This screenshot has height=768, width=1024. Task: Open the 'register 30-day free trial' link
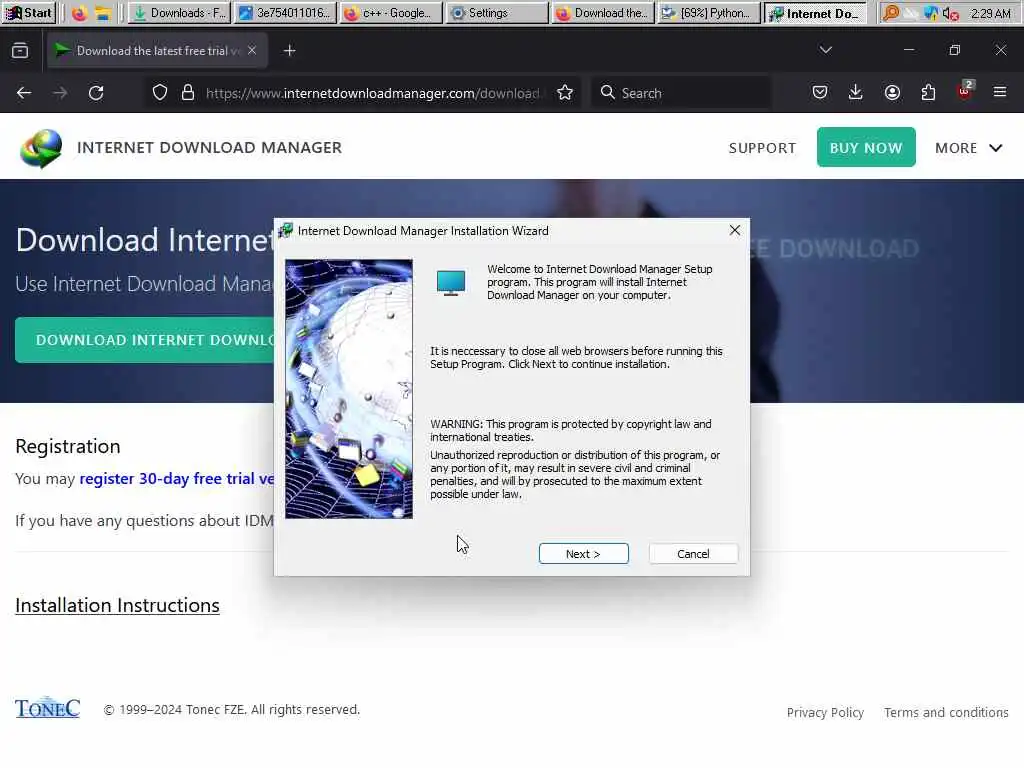177,479
